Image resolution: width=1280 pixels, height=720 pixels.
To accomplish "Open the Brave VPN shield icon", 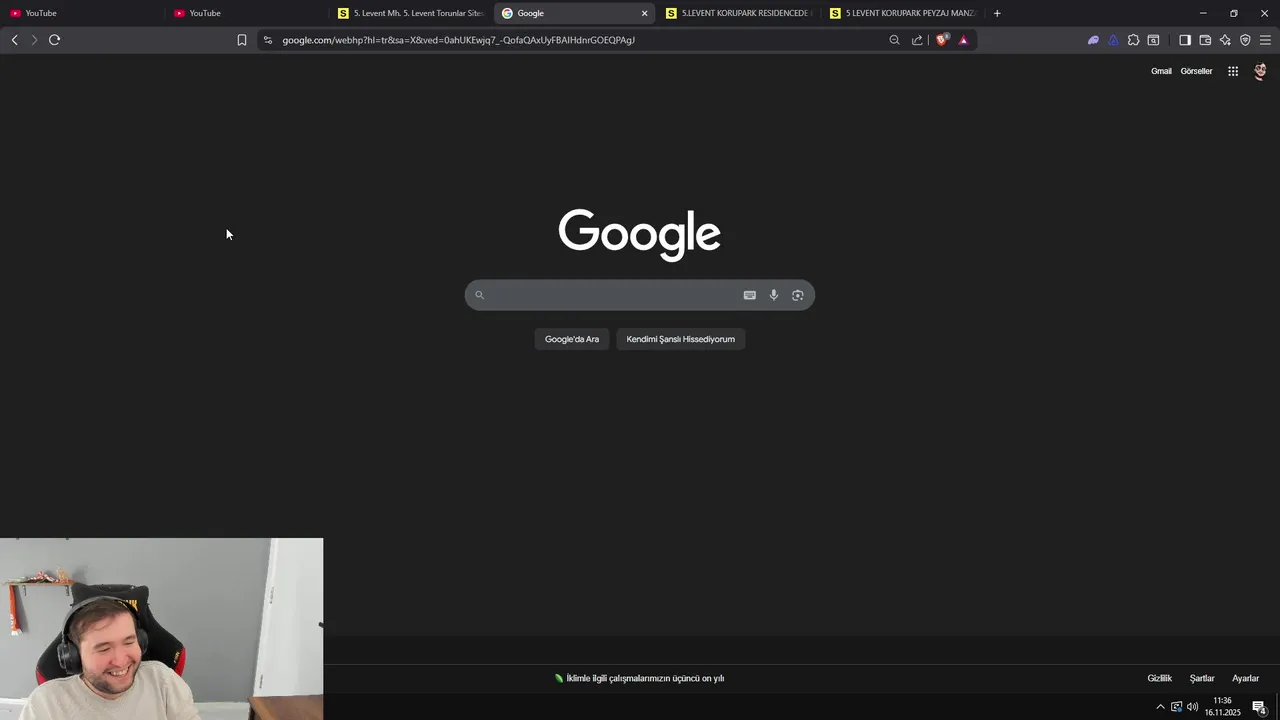I will point(1245,40).
